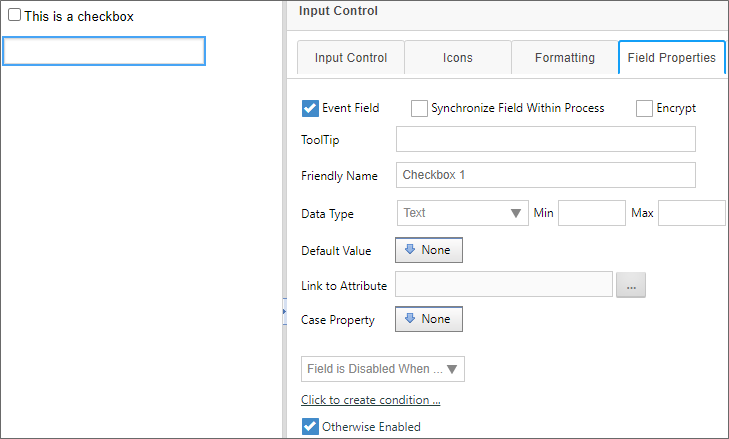729x439 pixels.
Task: Toggle the Encrypt checkbox
Action: pyautogui.click(x=645, y=108)
